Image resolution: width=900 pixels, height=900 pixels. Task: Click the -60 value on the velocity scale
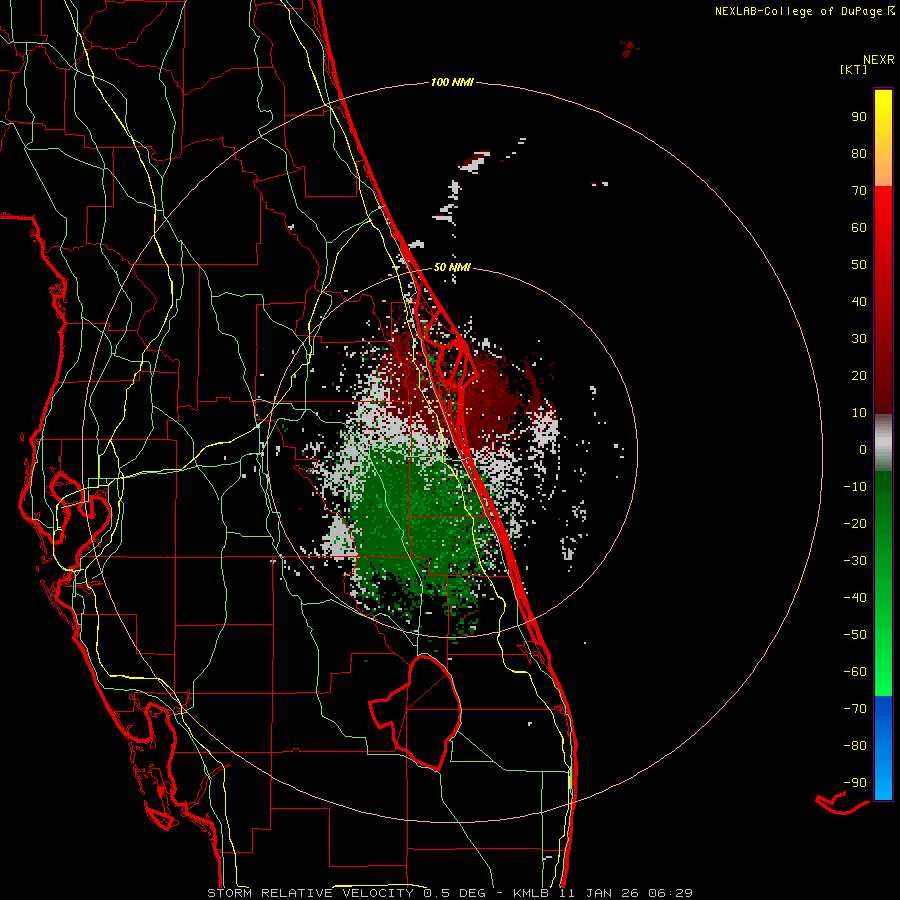pyautogui.click(x=855, y=672)
